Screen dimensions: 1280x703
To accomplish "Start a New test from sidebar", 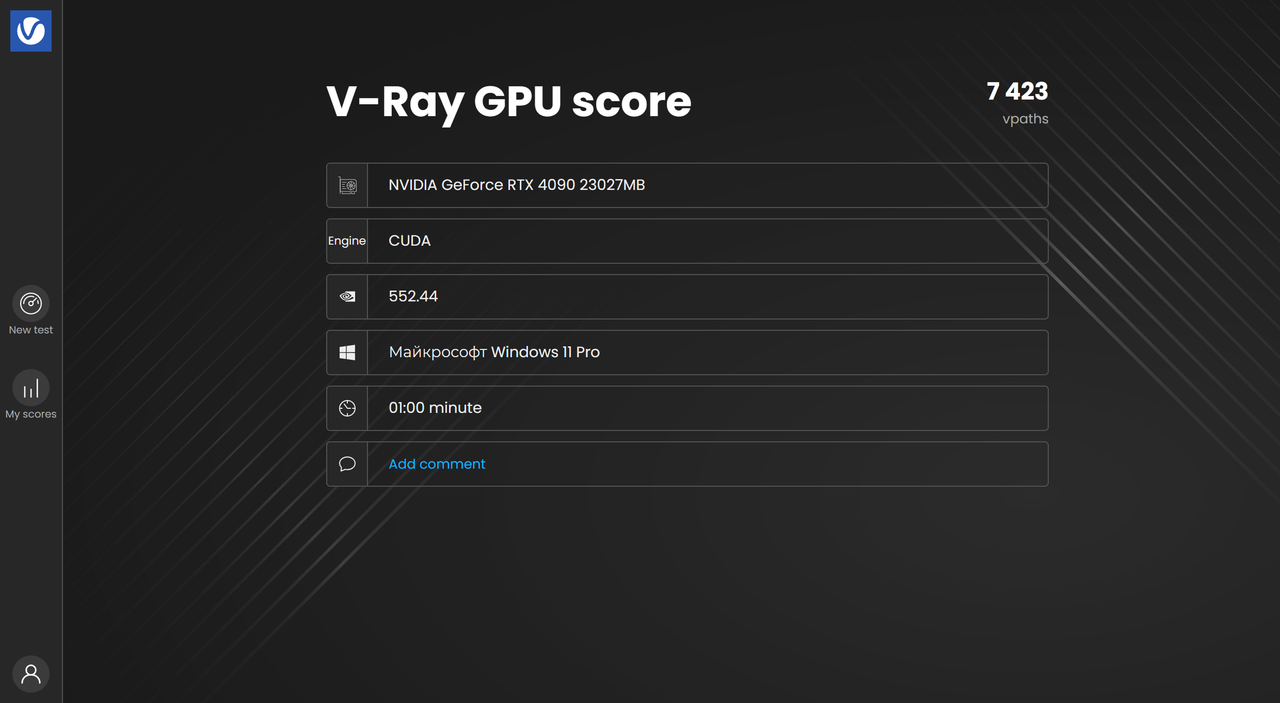I will click(31, 303).
